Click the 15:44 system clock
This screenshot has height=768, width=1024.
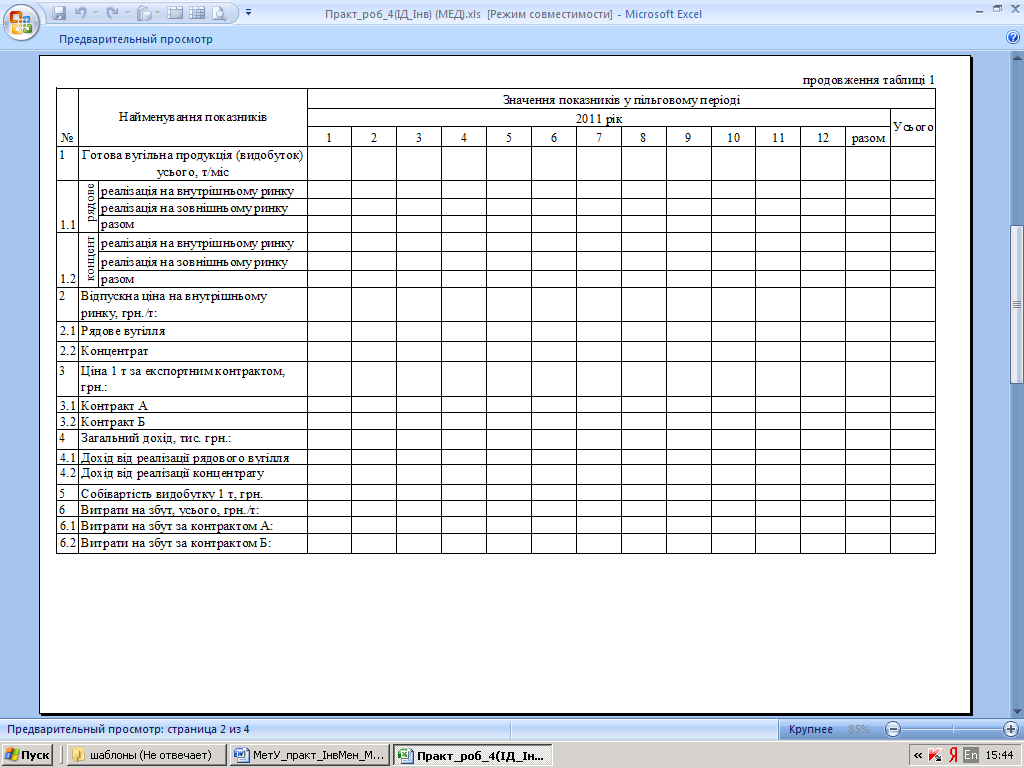pyautogui.click(x=999, y=756)
